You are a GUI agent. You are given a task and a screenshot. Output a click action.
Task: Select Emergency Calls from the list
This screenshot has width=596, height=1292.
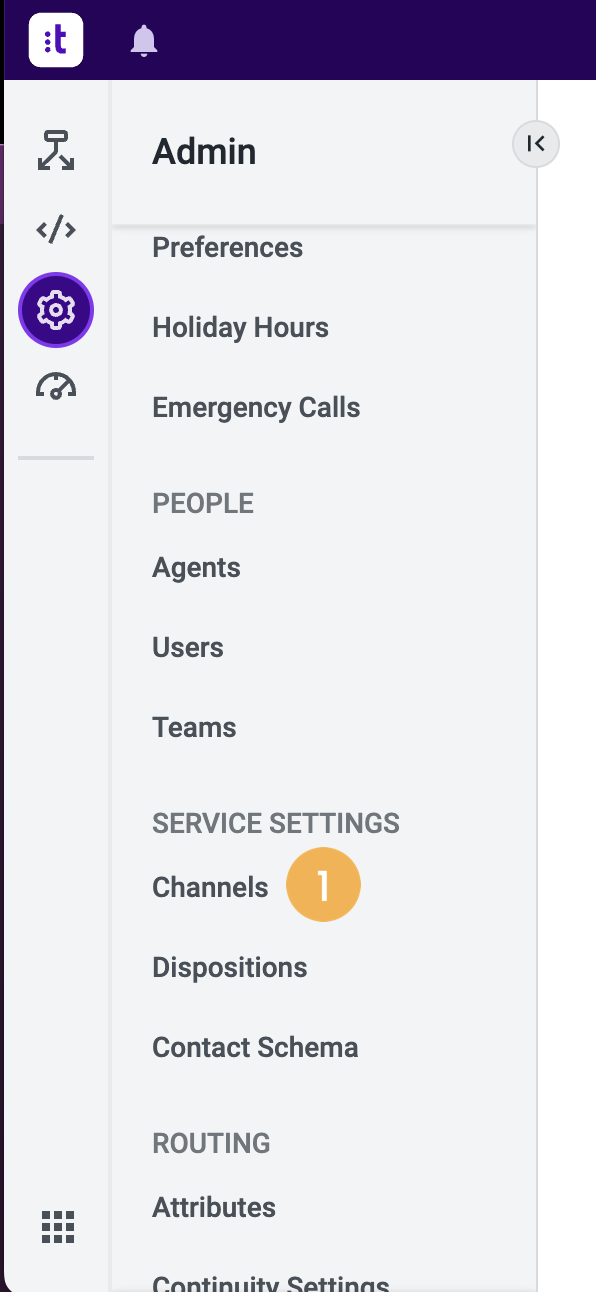(255, 407)
